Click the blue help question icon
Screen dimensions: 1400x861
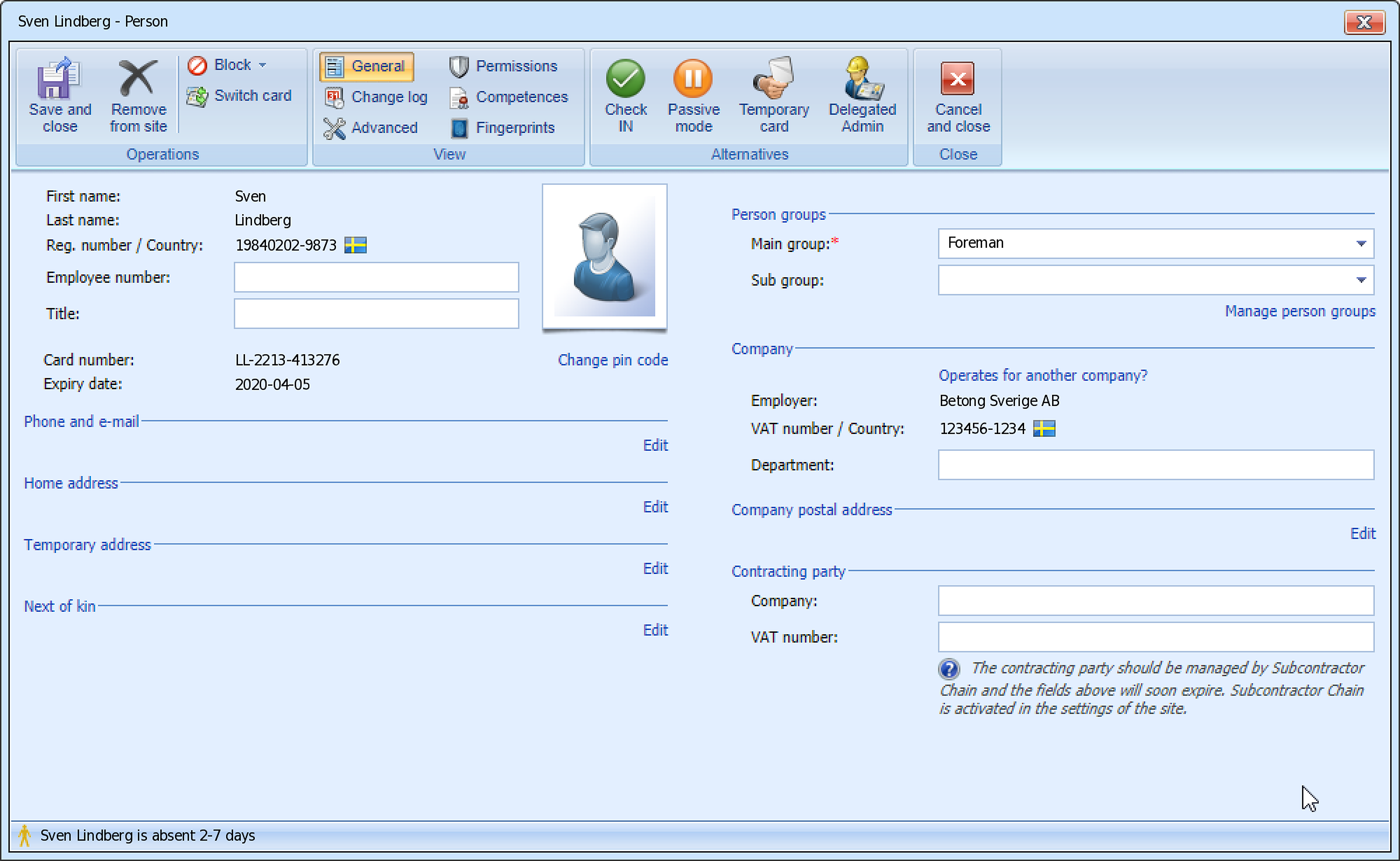pos(949,669)
